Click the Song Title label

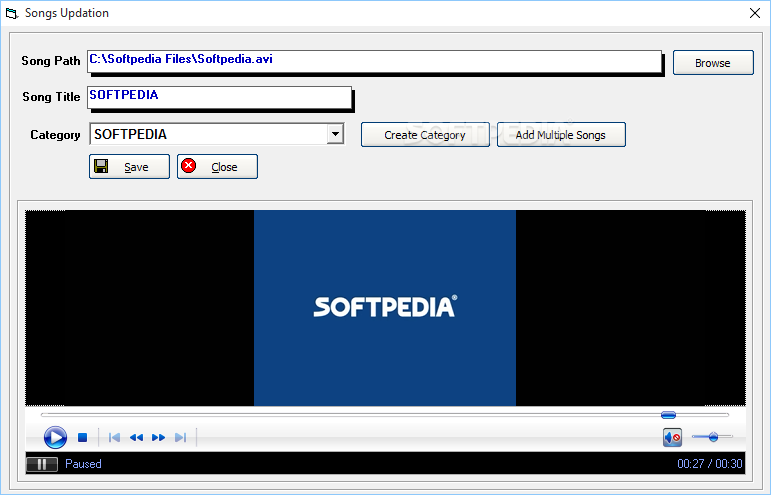[51, 97]
